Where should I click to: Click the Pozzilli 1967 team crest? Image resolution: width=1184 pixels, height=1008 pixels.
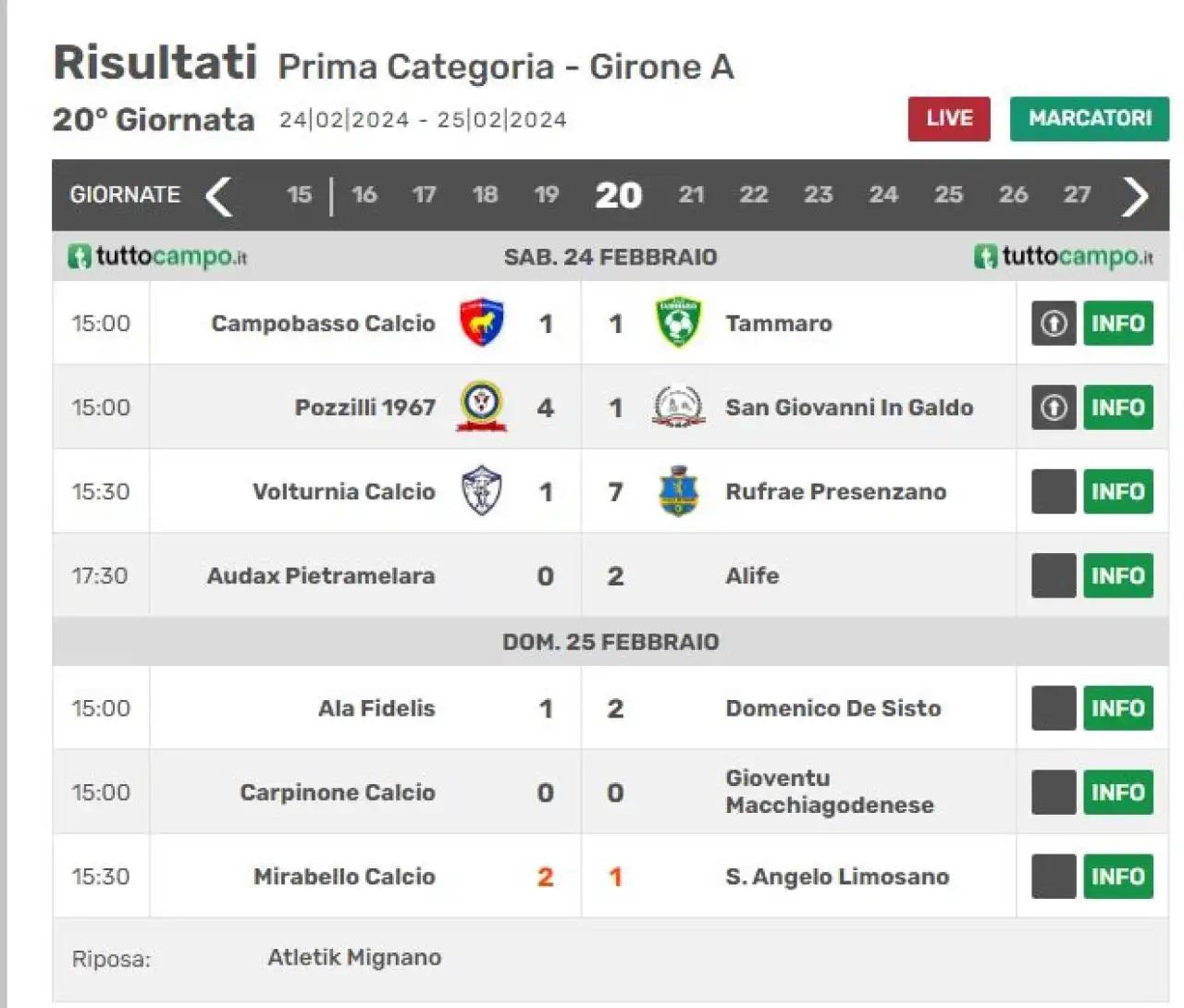click(482, 407)
